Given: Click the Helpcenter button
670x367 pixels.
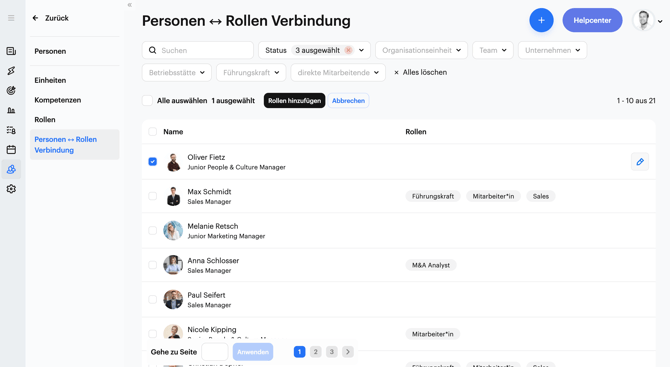Looking at the screenshot, I should pyautogui.click(x=592, y=20).
